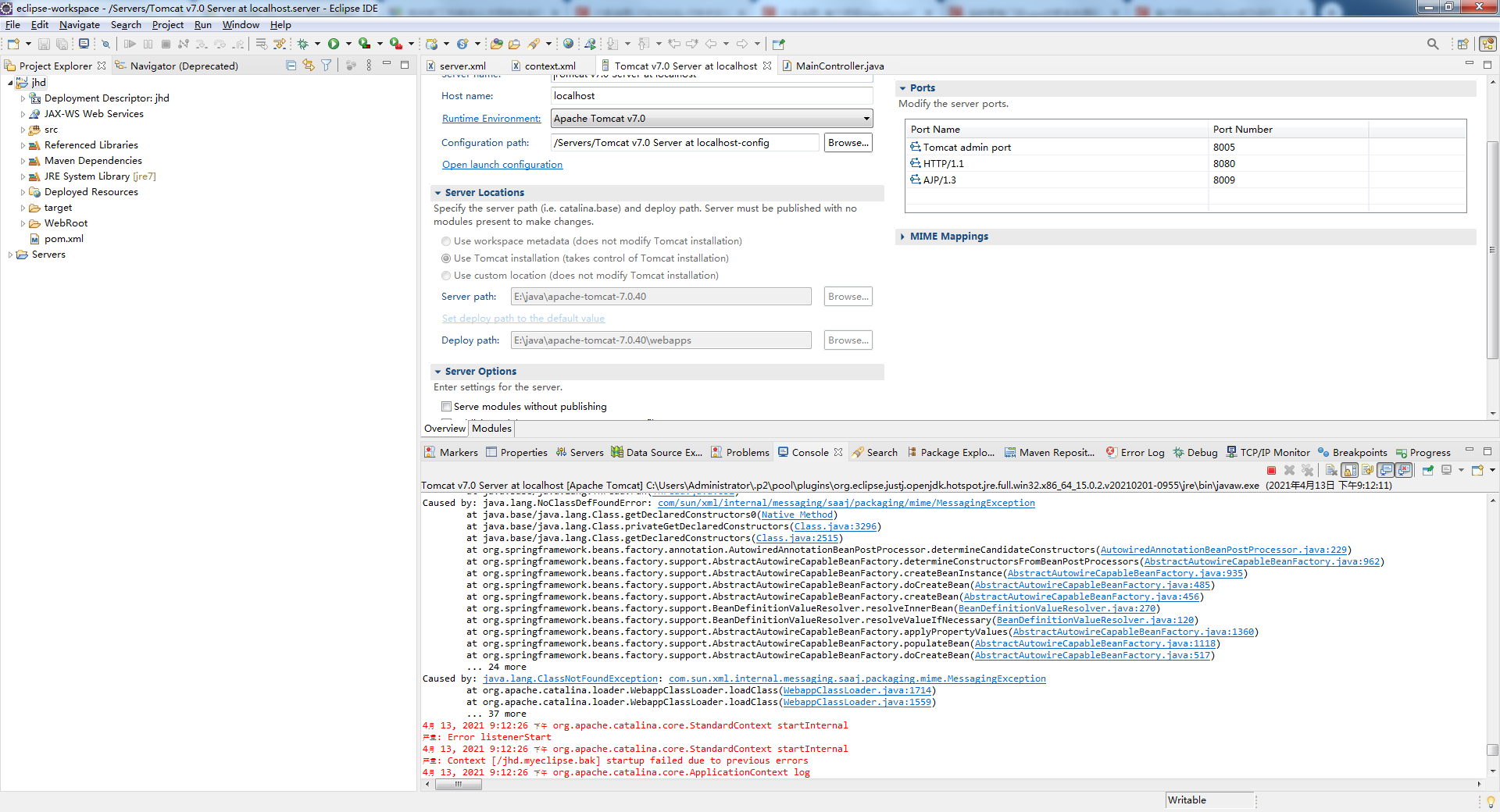Viewport: 1500px width, 812px height.
Task: Click Open Console icon
Action: (1477, 470)
